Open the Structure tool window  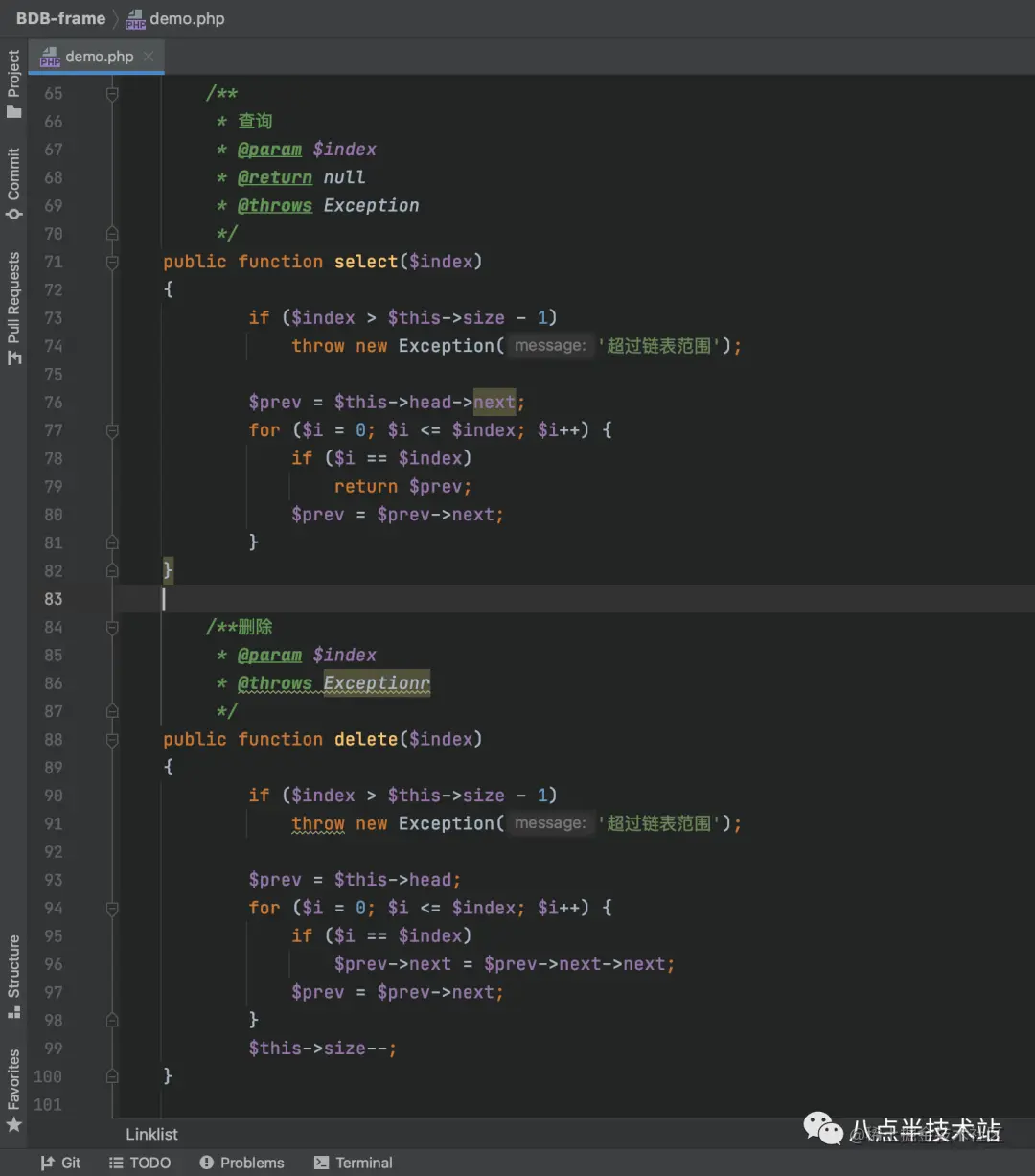coord(13,977)
